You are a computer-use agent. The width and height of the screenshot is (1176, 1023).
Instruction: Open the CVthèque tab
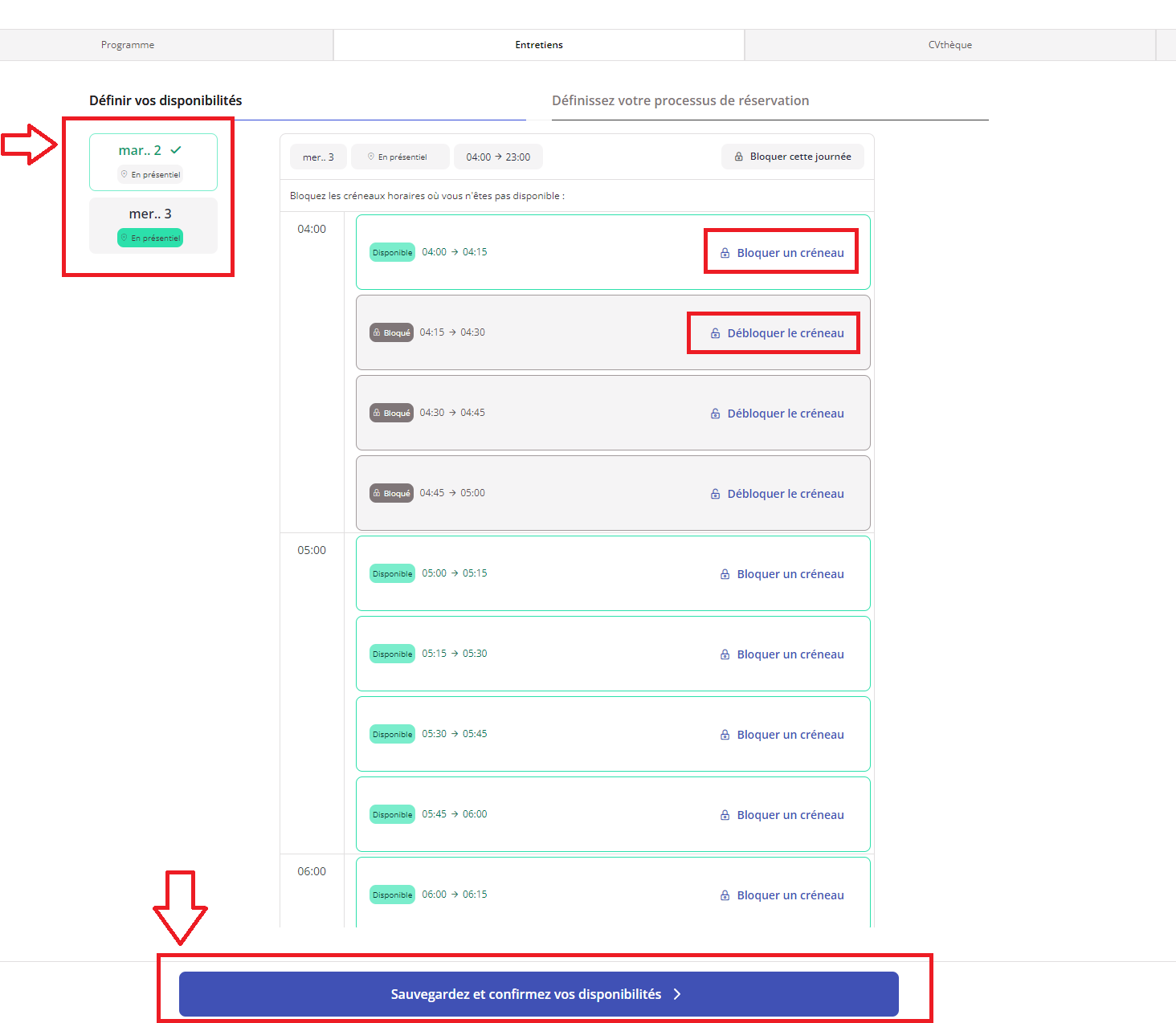(949, 45)
